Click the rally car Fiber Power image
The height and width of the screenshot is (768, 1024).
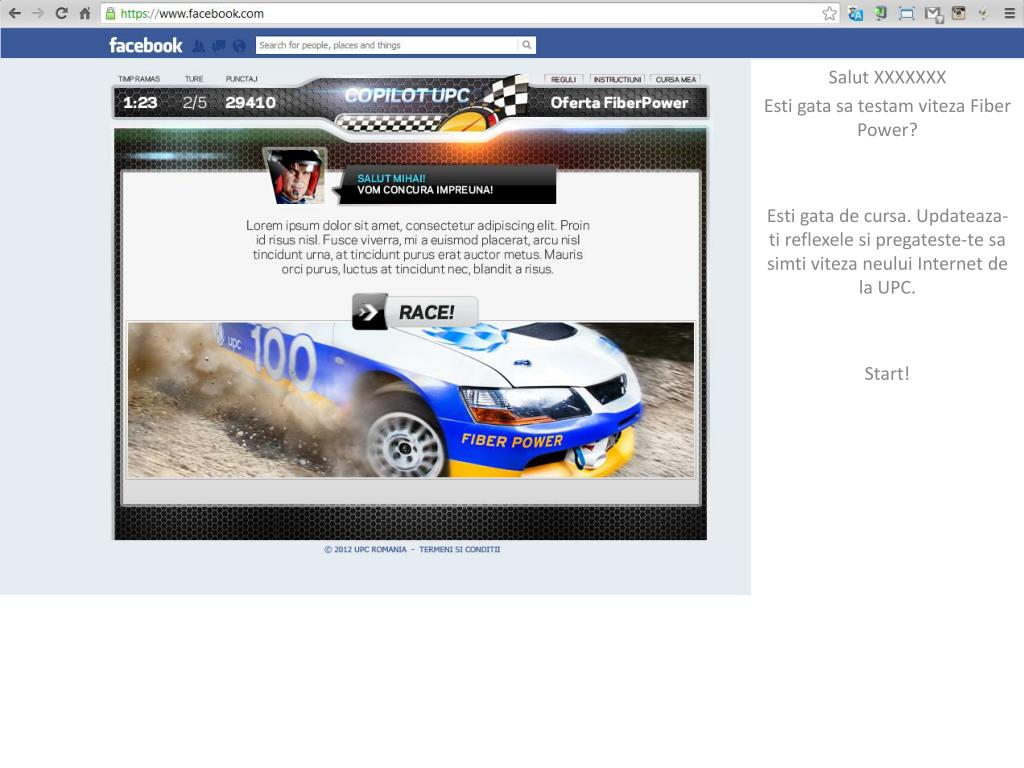coord(411,400)
